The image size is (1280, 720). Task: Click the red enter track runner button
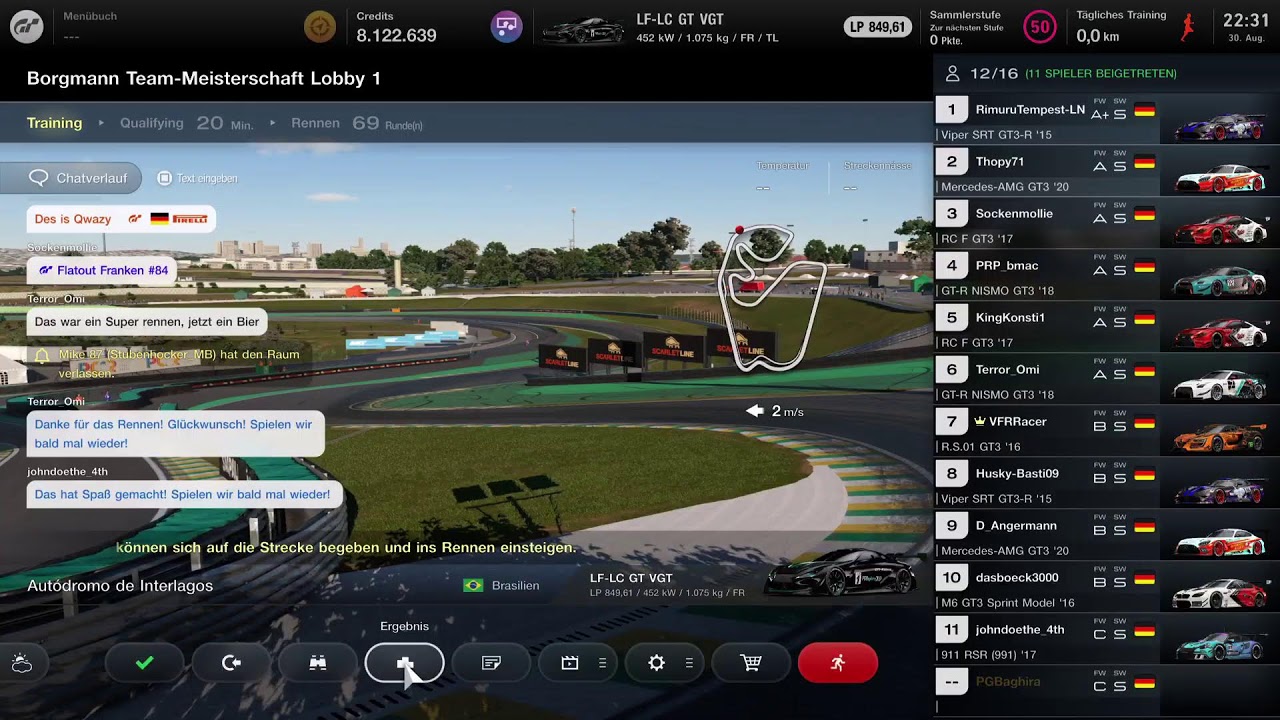pos(838,663)
